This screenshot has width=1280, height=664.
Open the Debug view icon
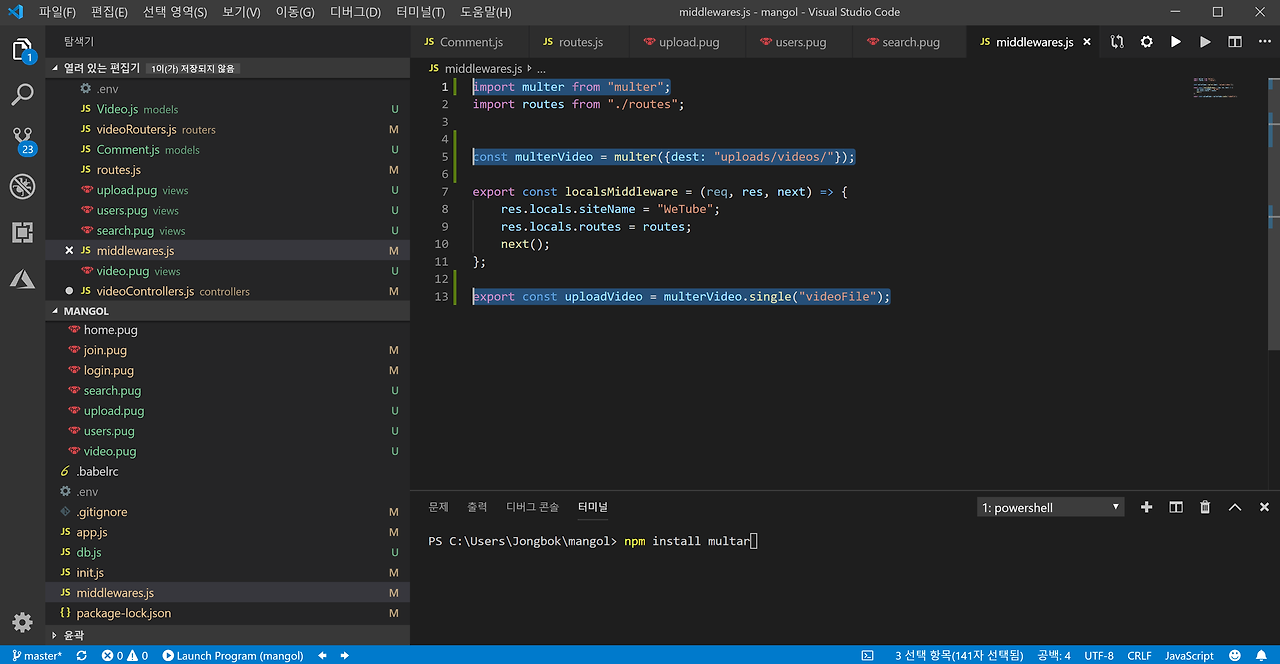22,186
